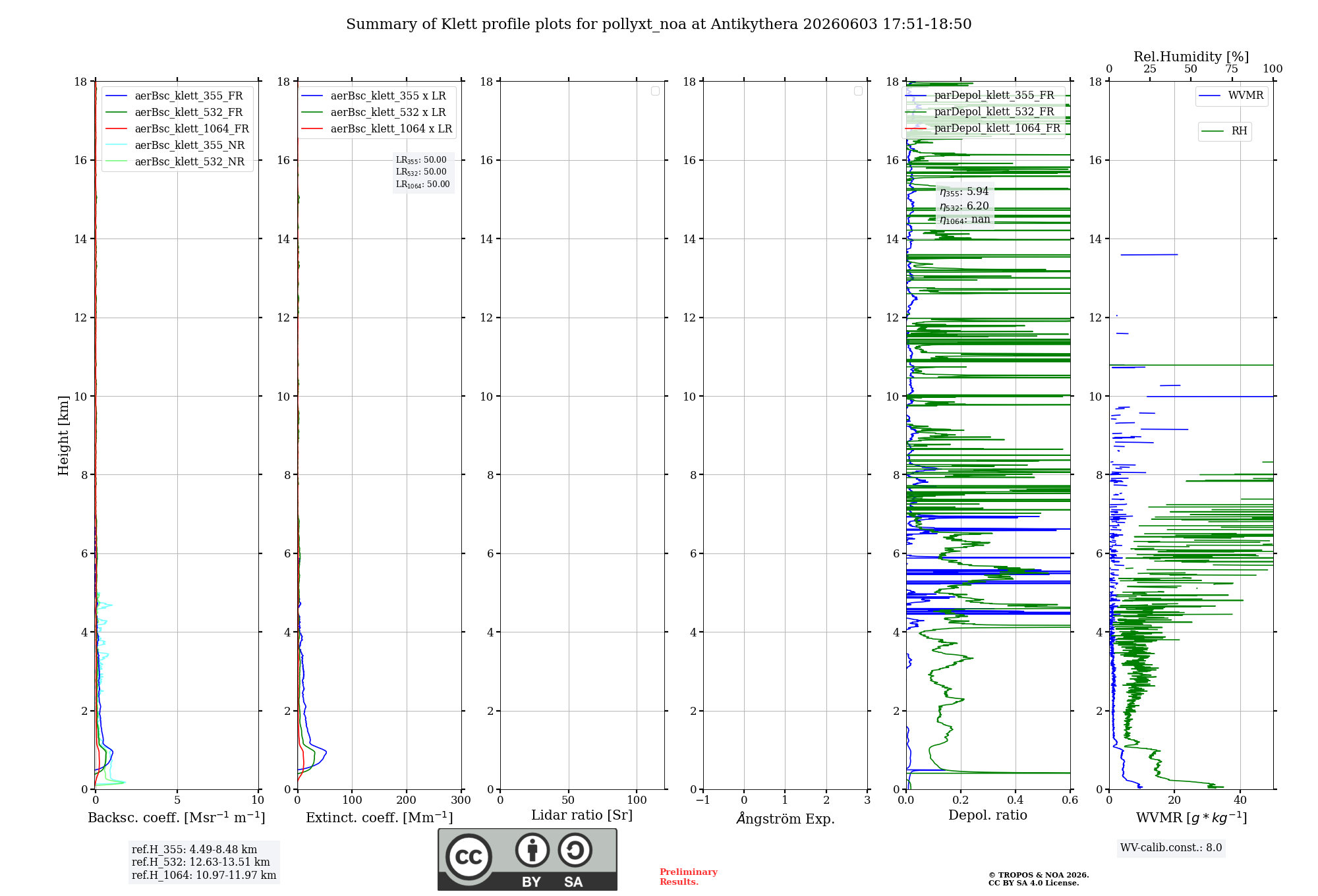Click the empty legend box in Lidar ratio panel
1318x896 pixels.
[x=655, y=91]
